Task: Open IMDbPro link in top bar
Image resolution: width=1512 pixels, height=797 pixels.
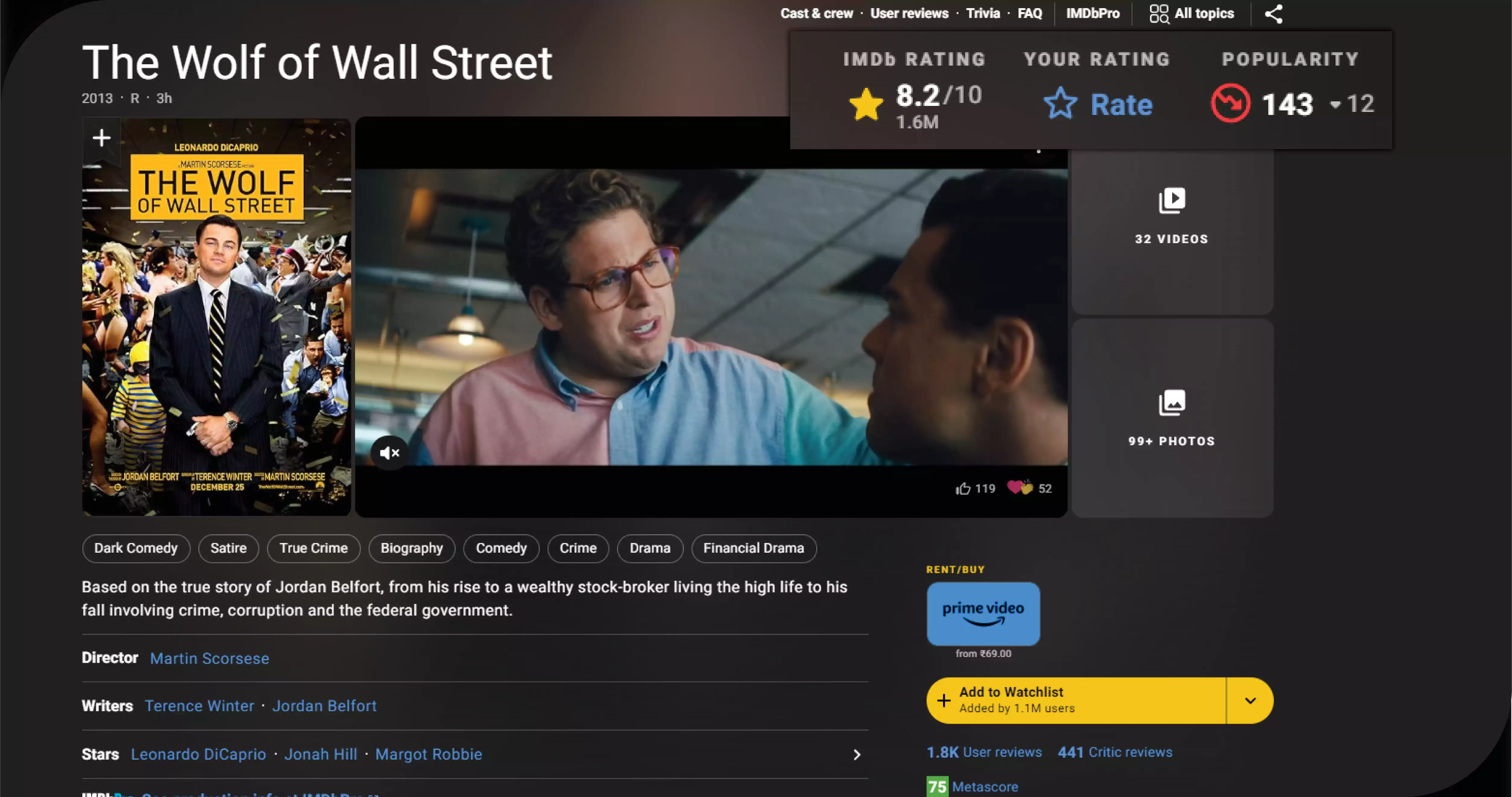Action: (x=1093, y=14)
